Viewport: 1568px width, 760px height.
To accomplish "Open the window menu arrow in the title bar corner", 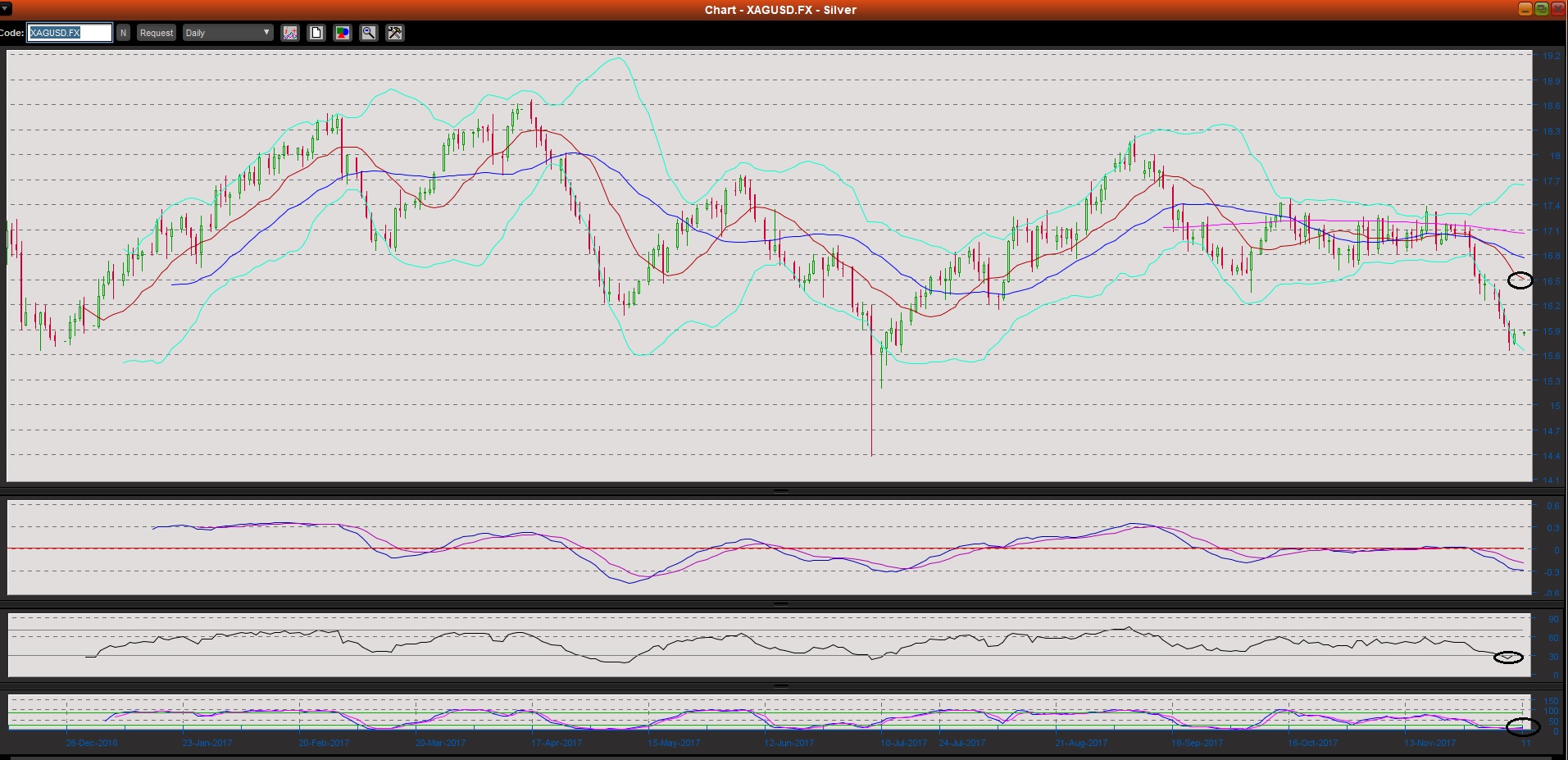I will pos(7,9).
